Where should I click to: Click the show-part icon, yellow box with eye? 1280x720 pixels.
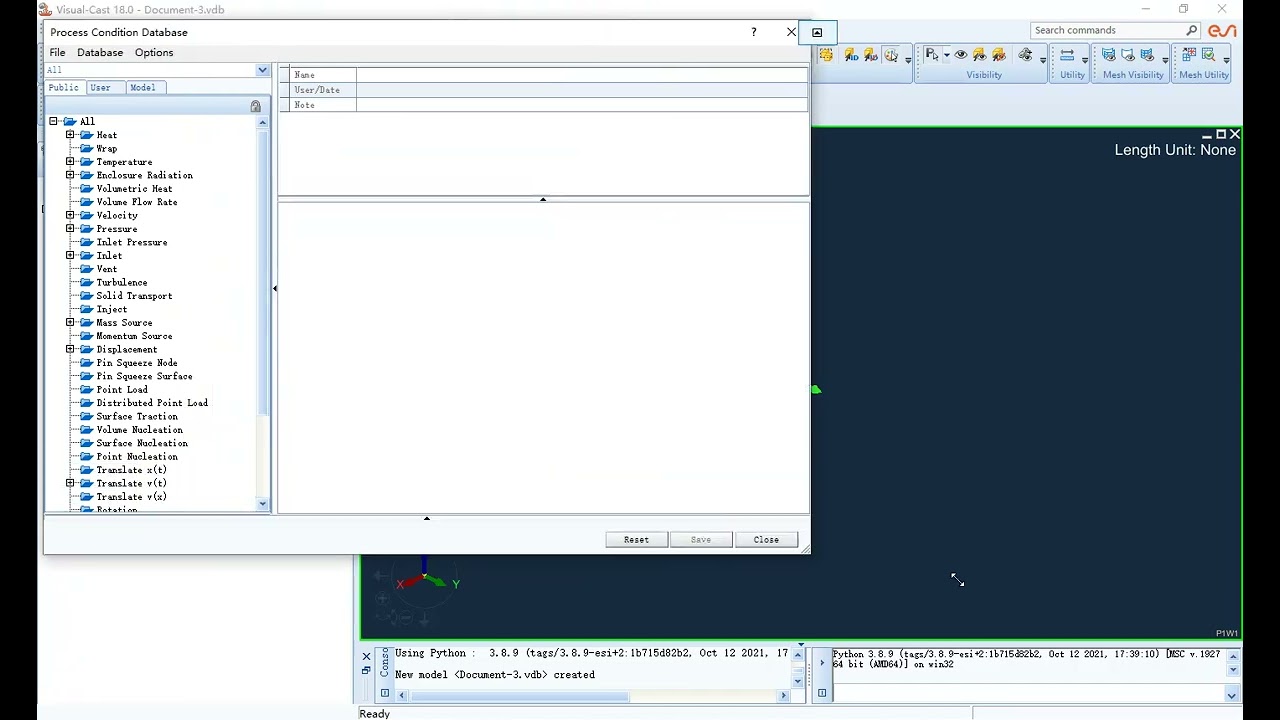click(980, 55)
